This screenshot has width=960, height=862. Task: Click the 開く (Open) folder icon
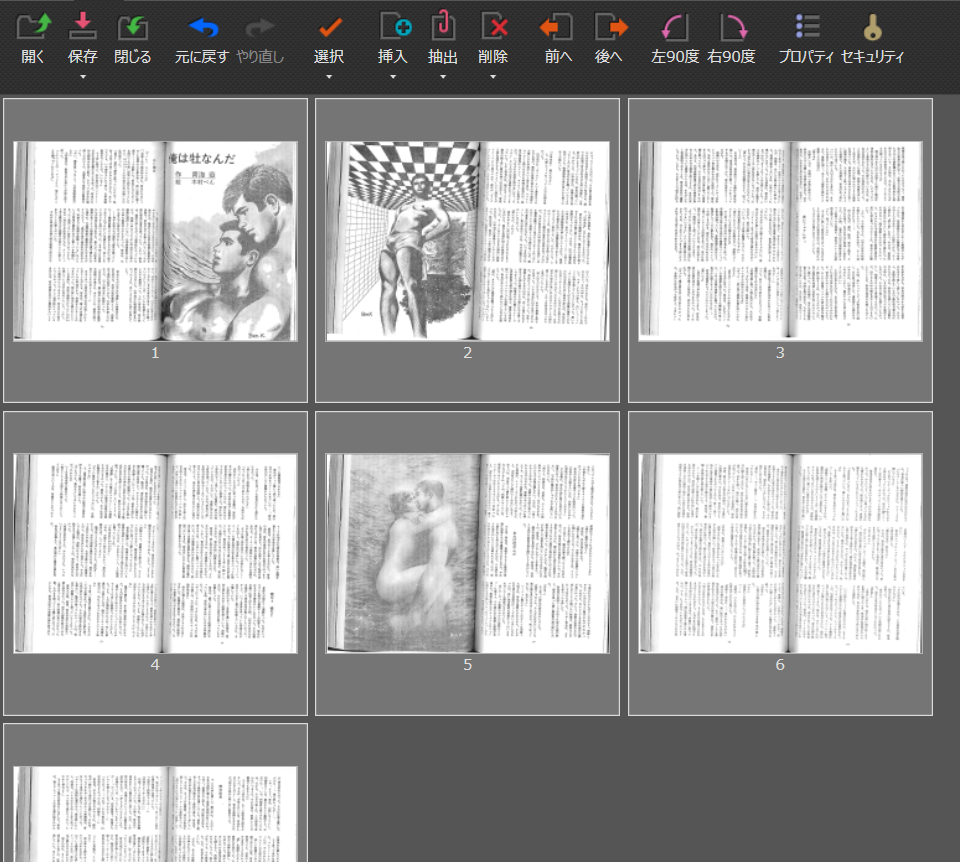click(x=34, y=27)
